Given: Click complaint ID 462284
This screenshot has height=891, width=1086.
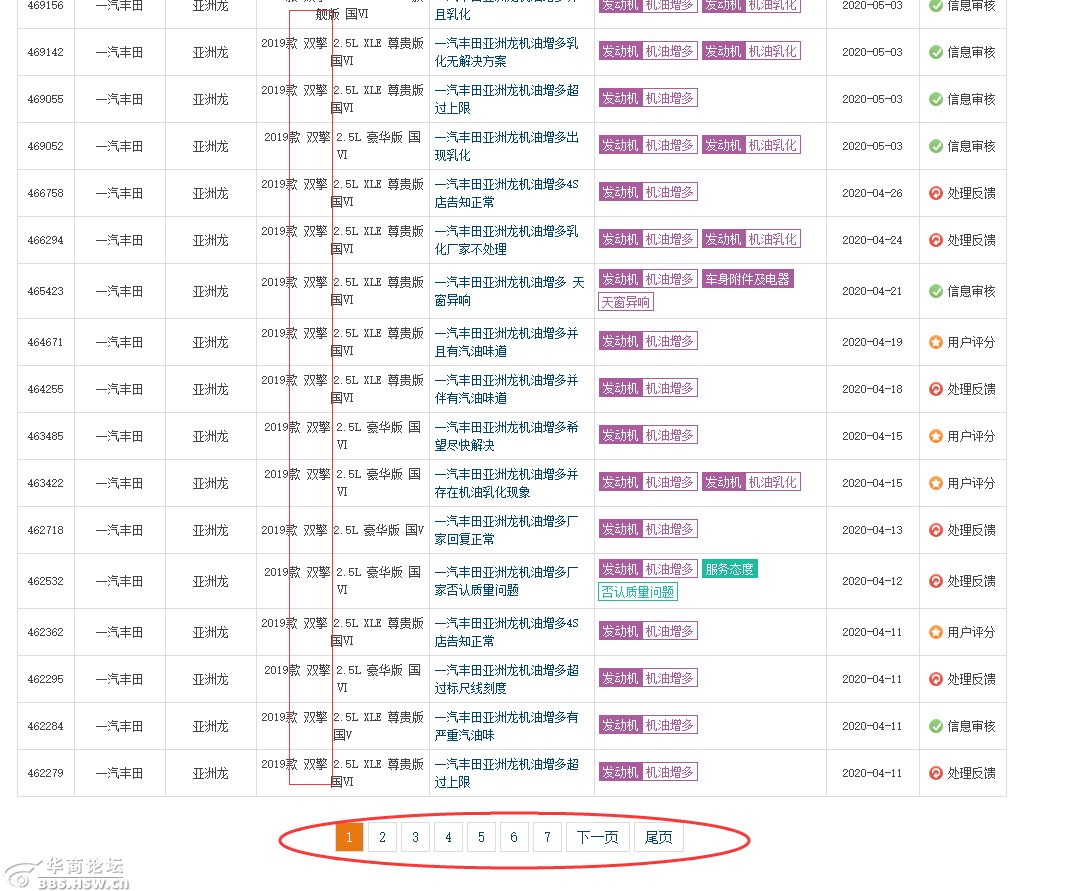Looking at the screenshot, I should click(46, 726).
